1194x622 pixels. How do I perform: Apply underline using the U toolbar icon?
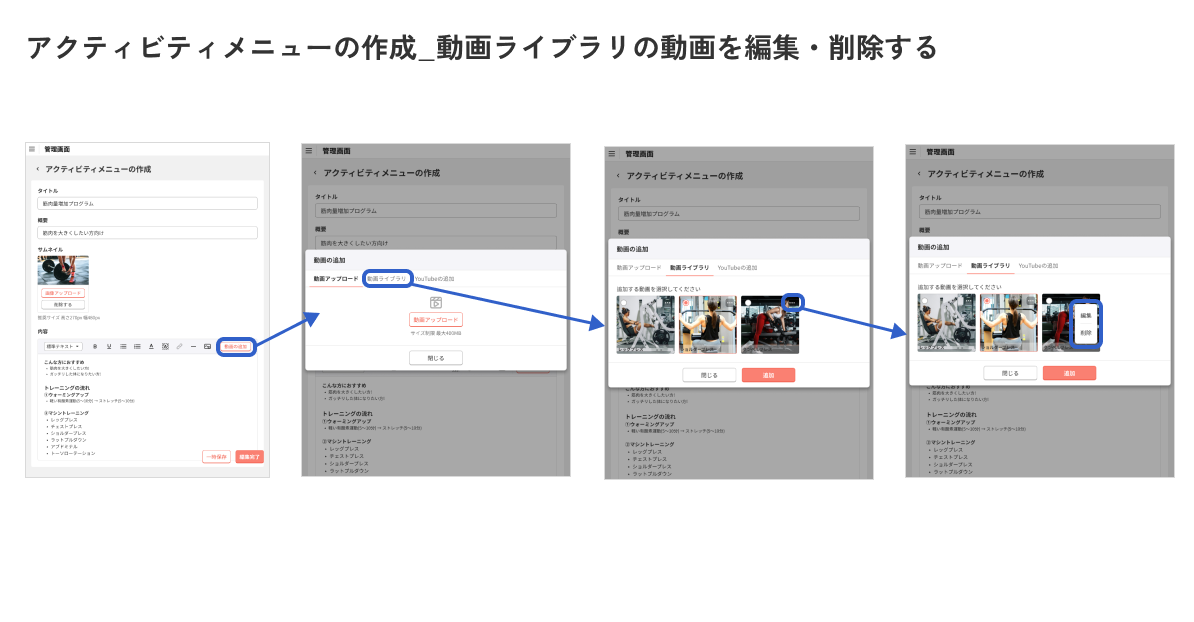pyautogui.click(x=108, y=346)
